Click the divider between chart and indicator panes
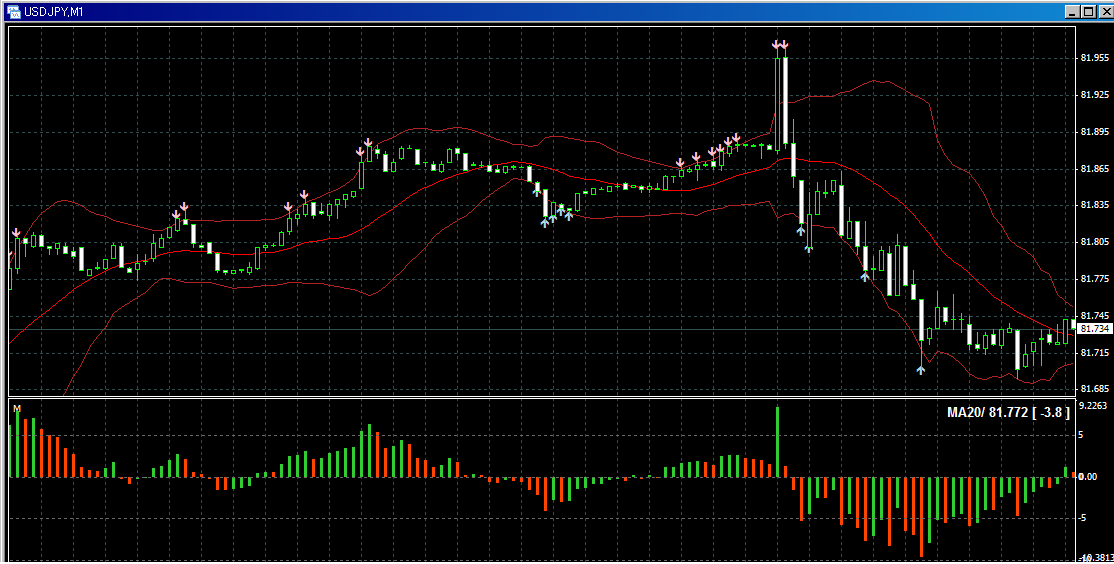Screen dimensions: 1114x564 click(540, 398)
